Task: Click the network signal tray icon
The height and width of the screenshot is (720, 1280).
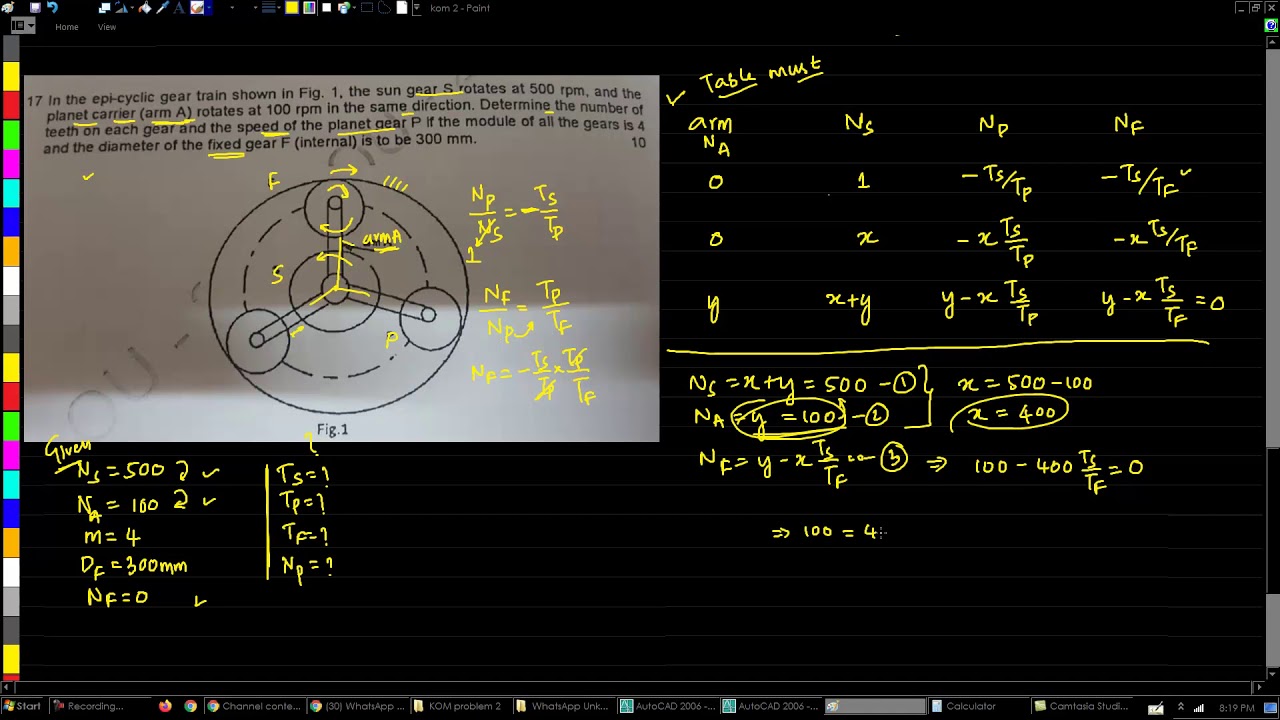Action: click(1199, 707)
